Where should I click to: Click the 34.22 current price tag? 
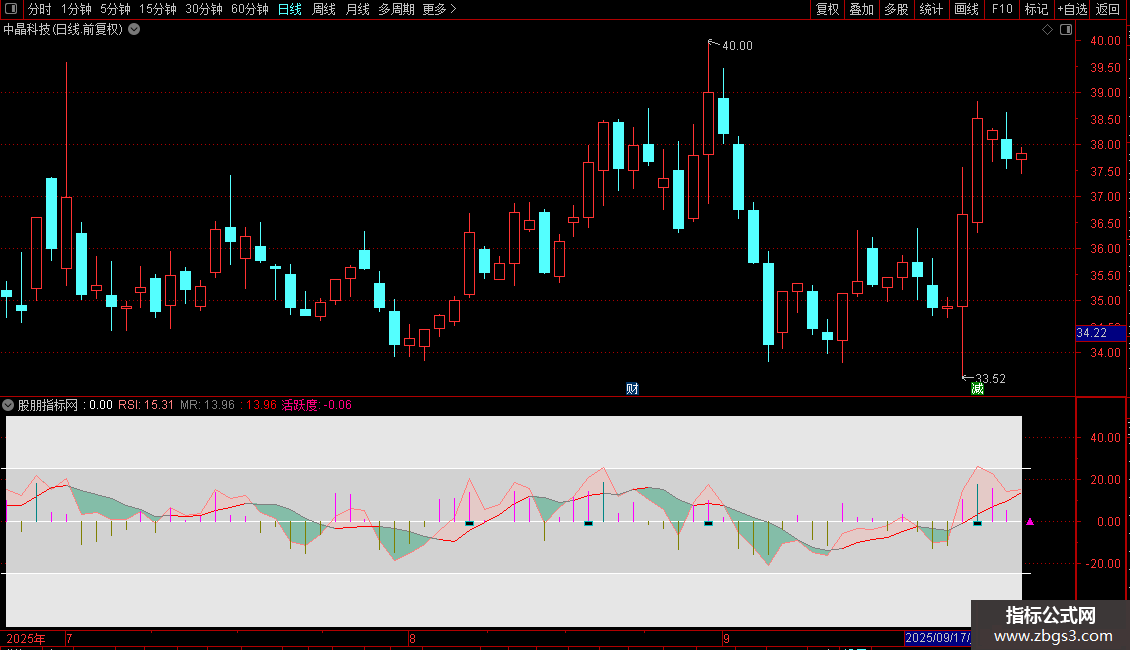(1100, 333)
